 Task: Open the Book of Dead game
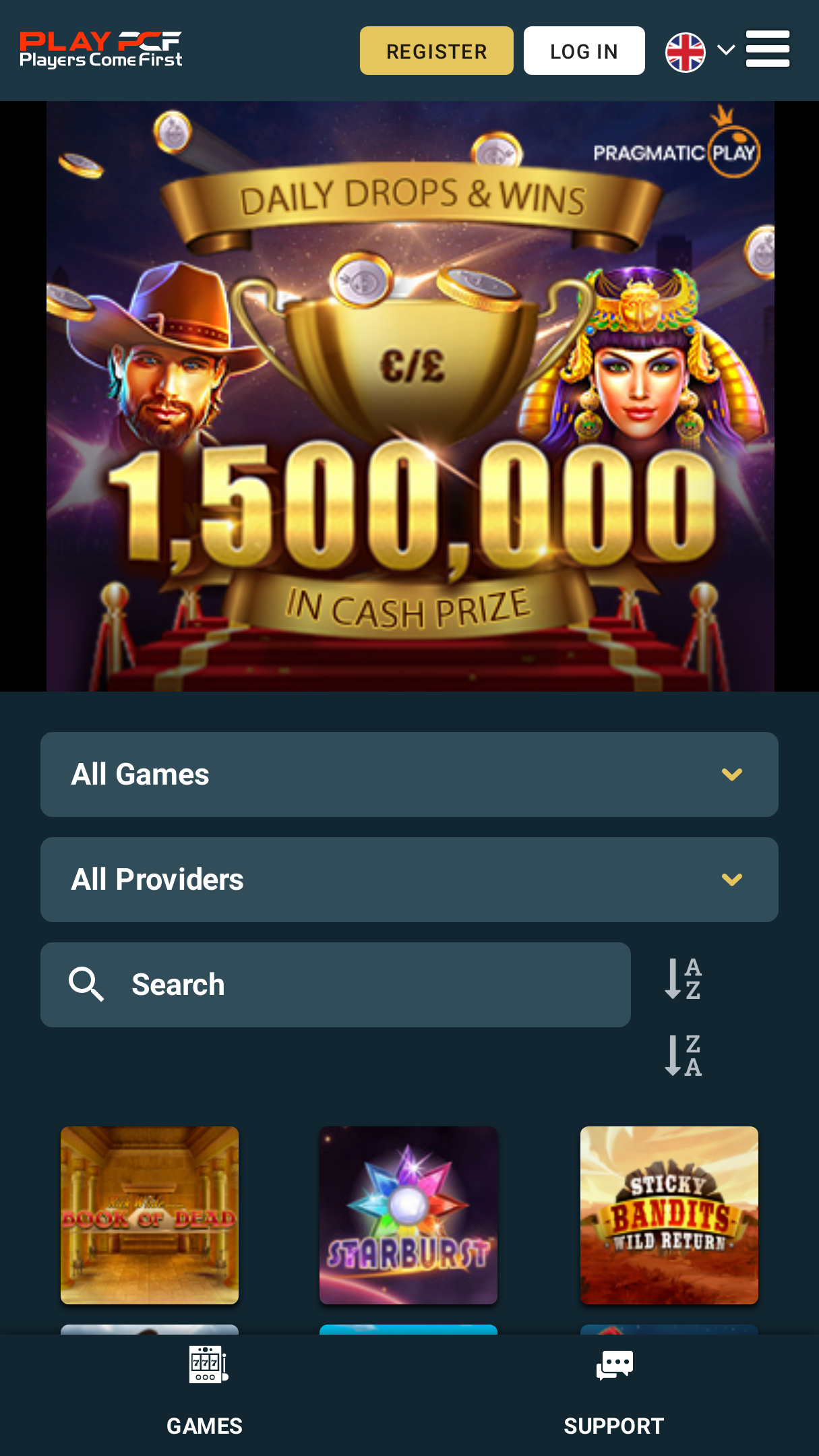(x=150, y=1215)
